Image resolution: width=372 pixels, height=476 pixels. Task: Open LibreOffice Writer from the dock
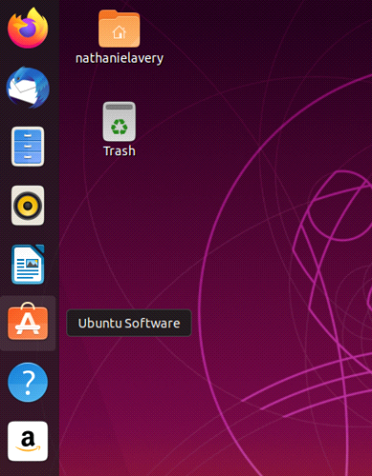[x=28, y=264]
